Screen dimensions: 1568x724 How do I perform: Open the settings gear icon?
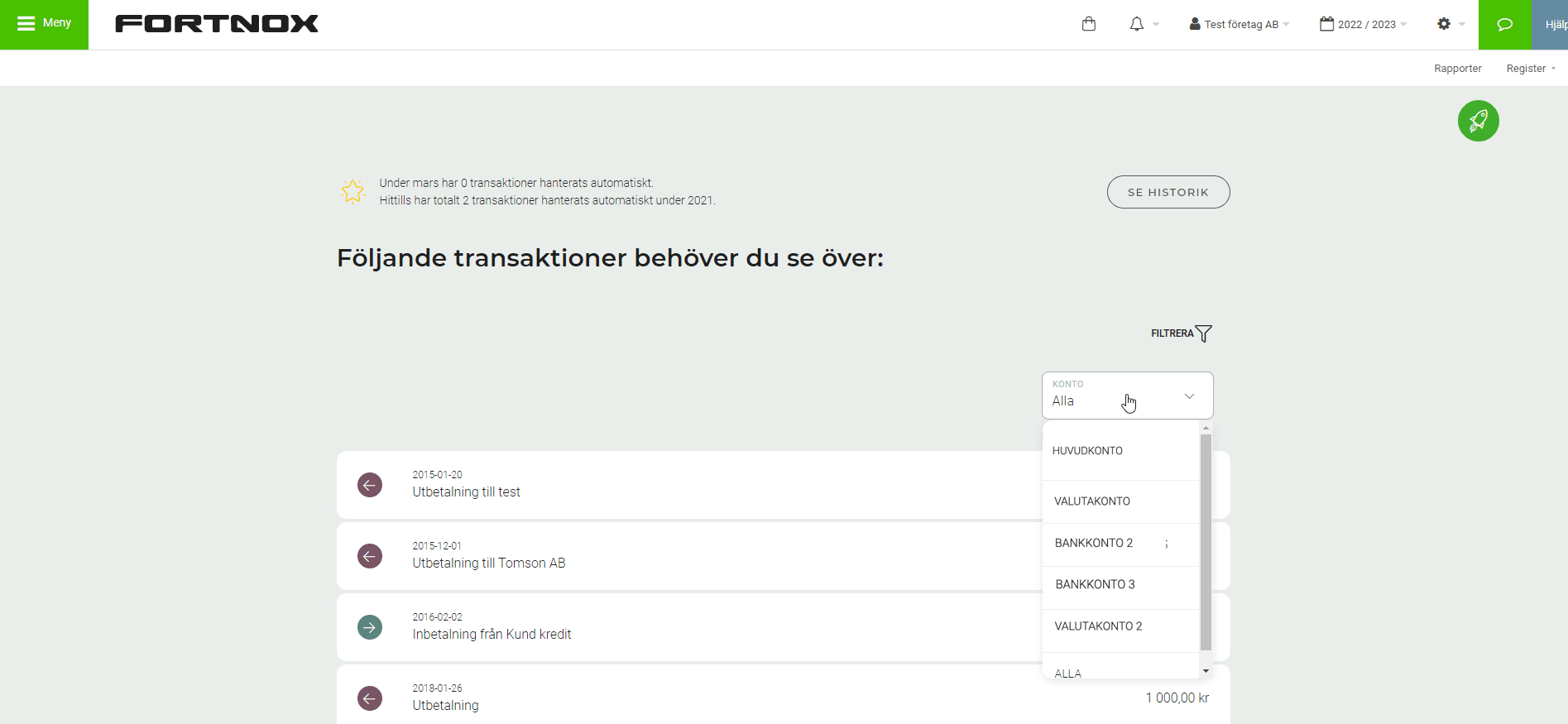(1444, 24)
